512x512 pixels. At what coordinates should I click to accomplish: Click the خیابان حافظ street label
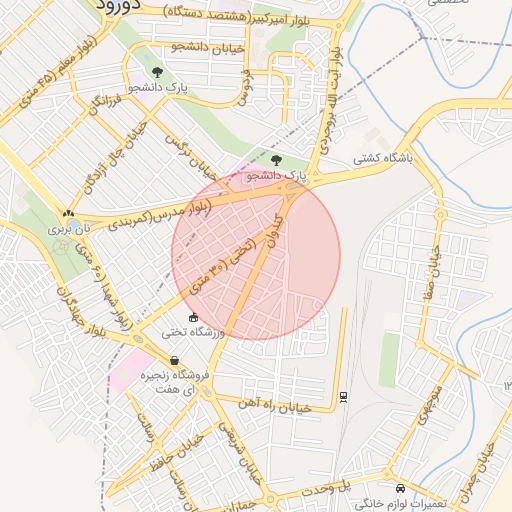(177, 452)
